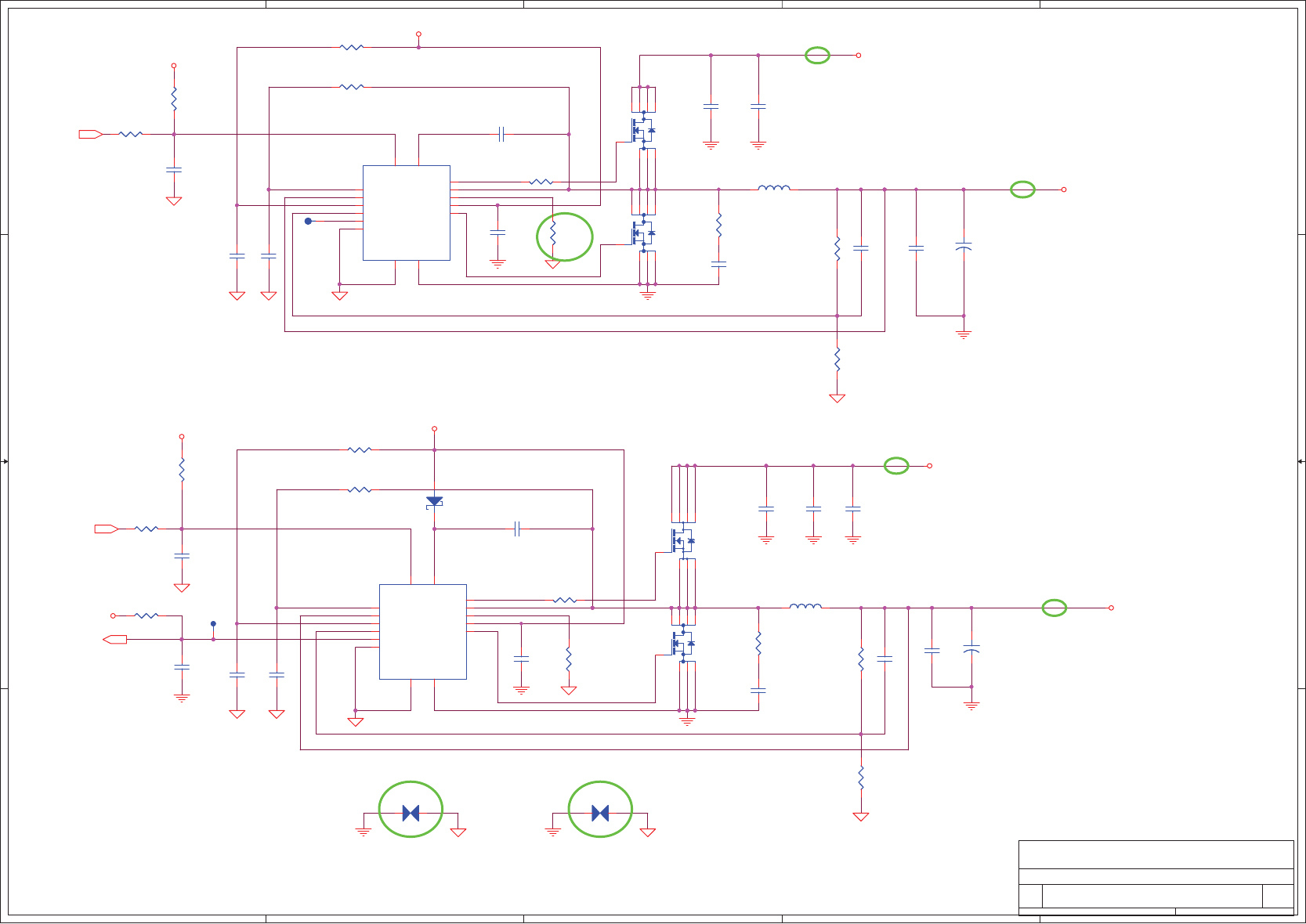Select the inductor in the upper circuit

pyautogui.click(x=774, y=188)
